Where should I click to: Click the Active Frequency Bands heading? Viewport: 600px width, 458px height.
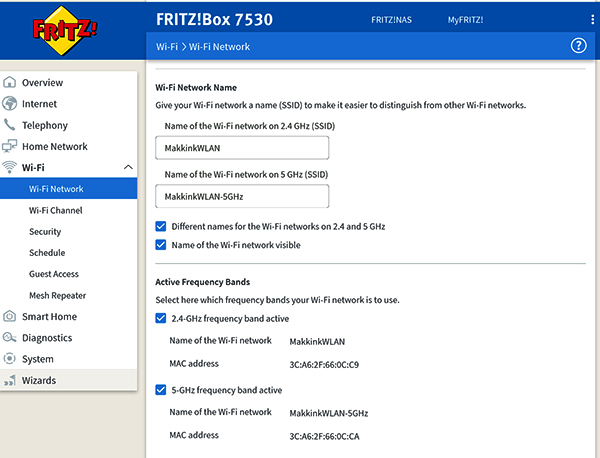(x=202, y=282)
